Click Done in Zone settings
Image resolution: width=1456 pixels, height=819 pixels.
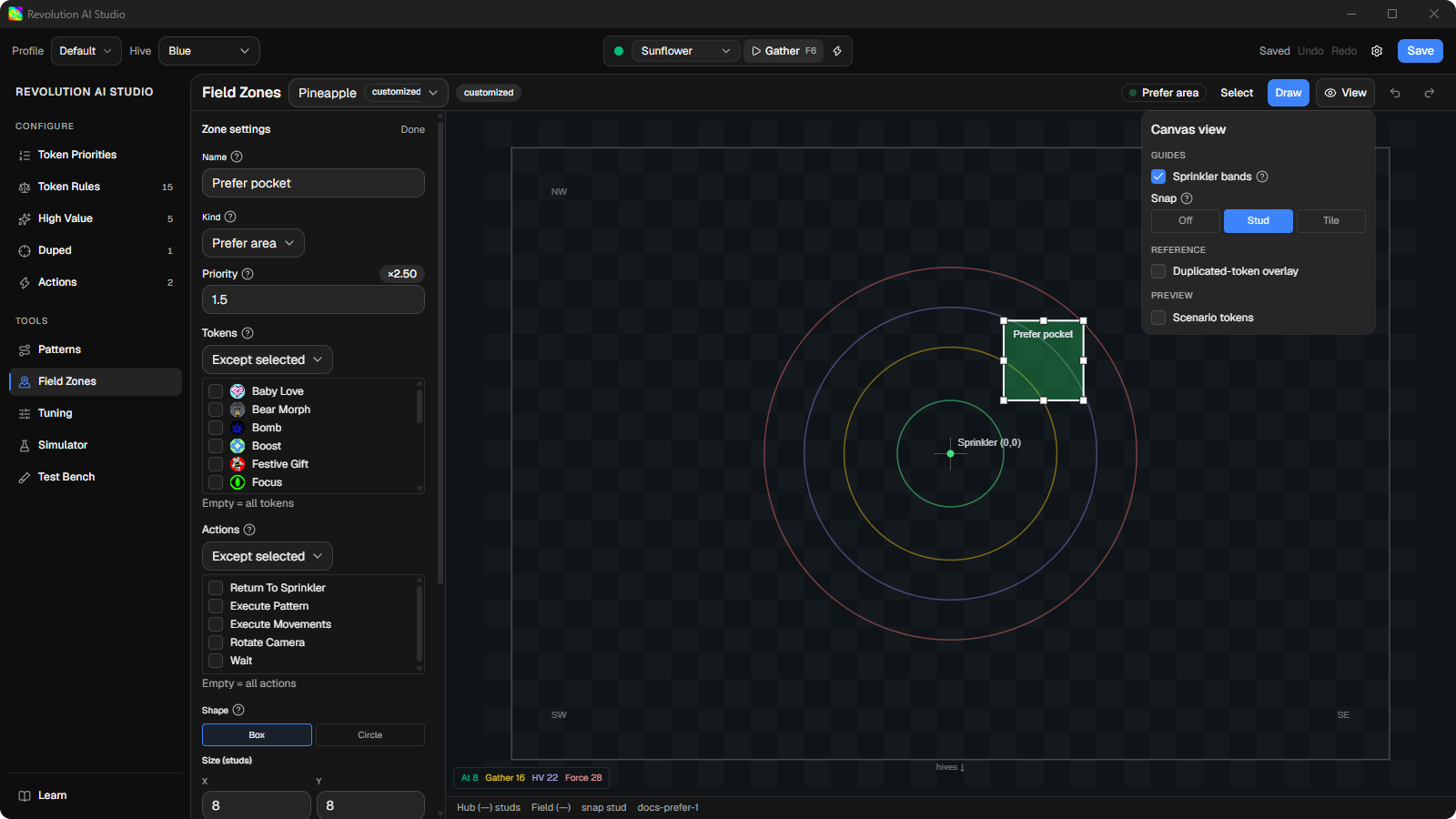pos(413,129)
